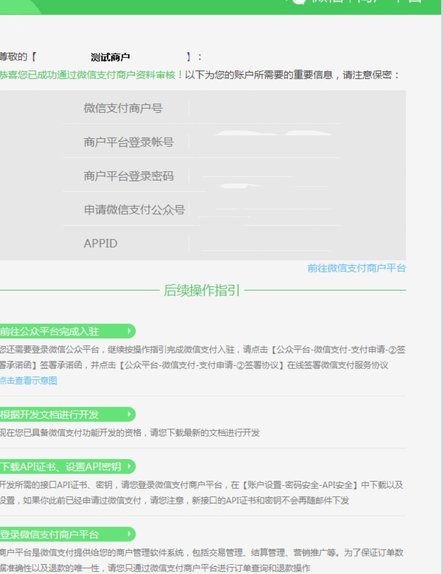Click the 测试商户 merchant name
Image resolution: width=444 pixels, height=574 pixels.
[110, 57]
